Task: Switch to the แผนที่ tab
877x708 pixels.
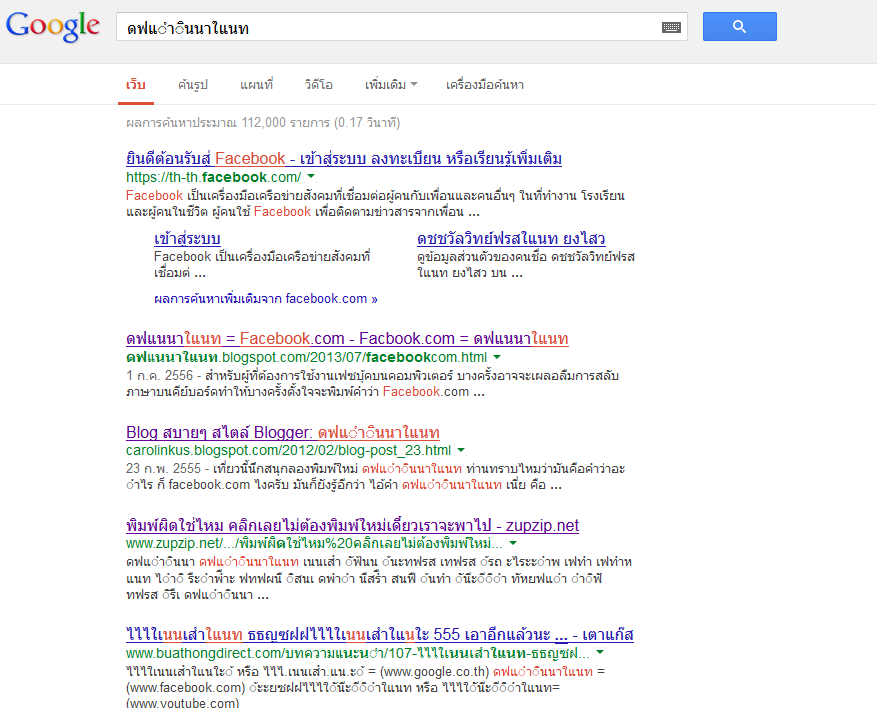Action: pyautogui.click(x=257, y=85)
